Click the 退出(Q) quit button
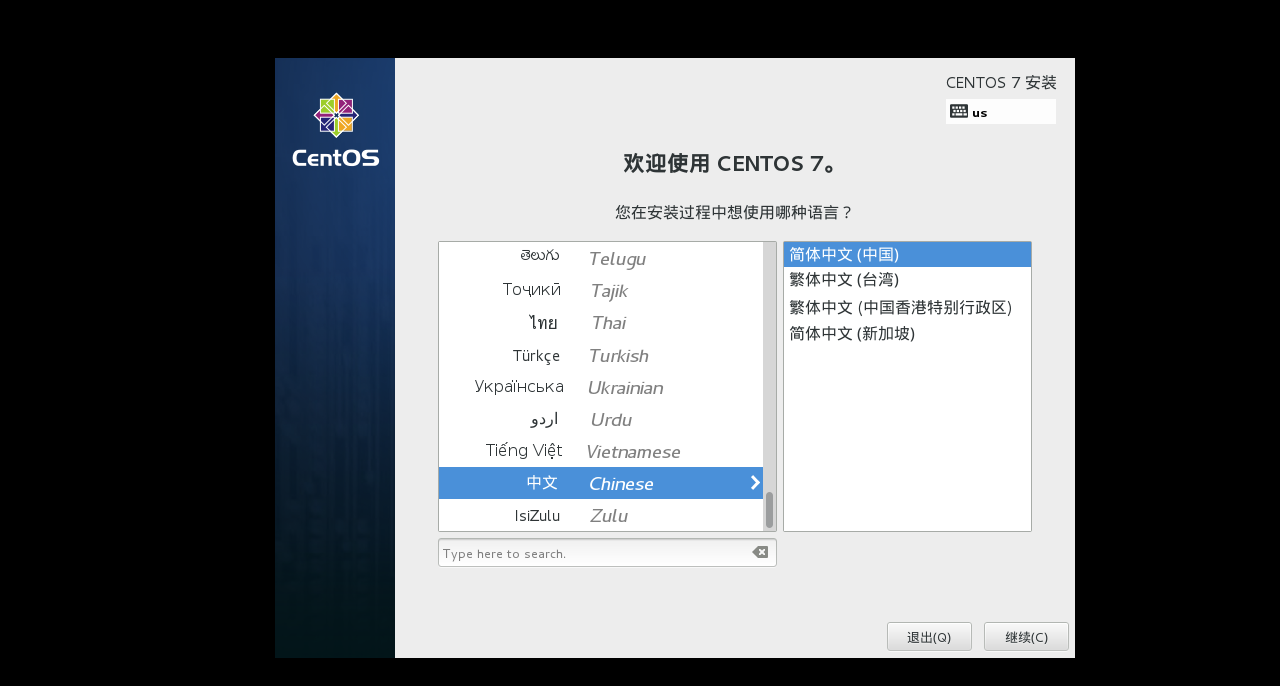Image resolution: width=1280 pixels, height=686 pixels. point(929,637)
